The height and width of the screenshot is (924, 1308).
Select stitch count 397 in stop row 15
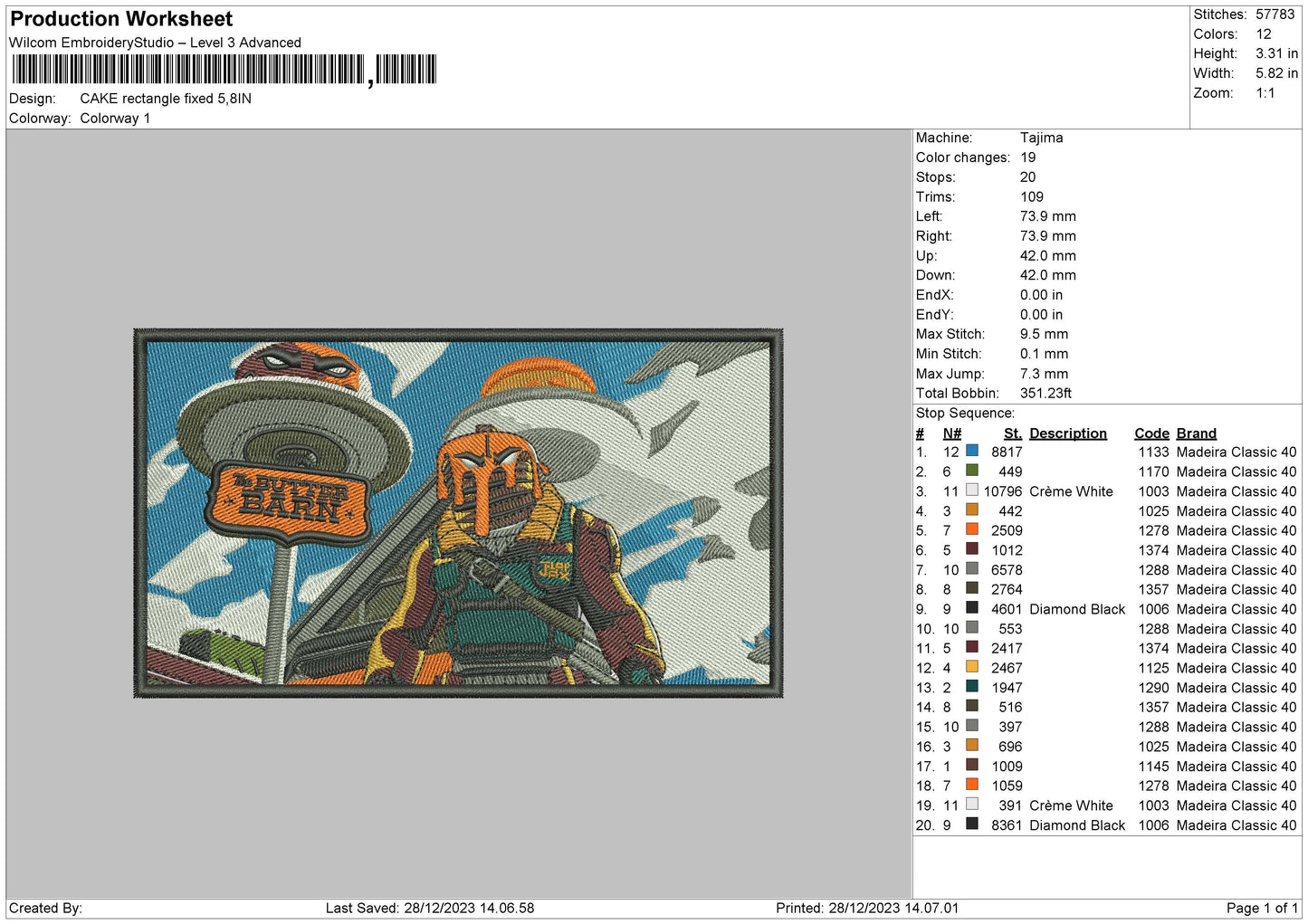(1010, 728)
